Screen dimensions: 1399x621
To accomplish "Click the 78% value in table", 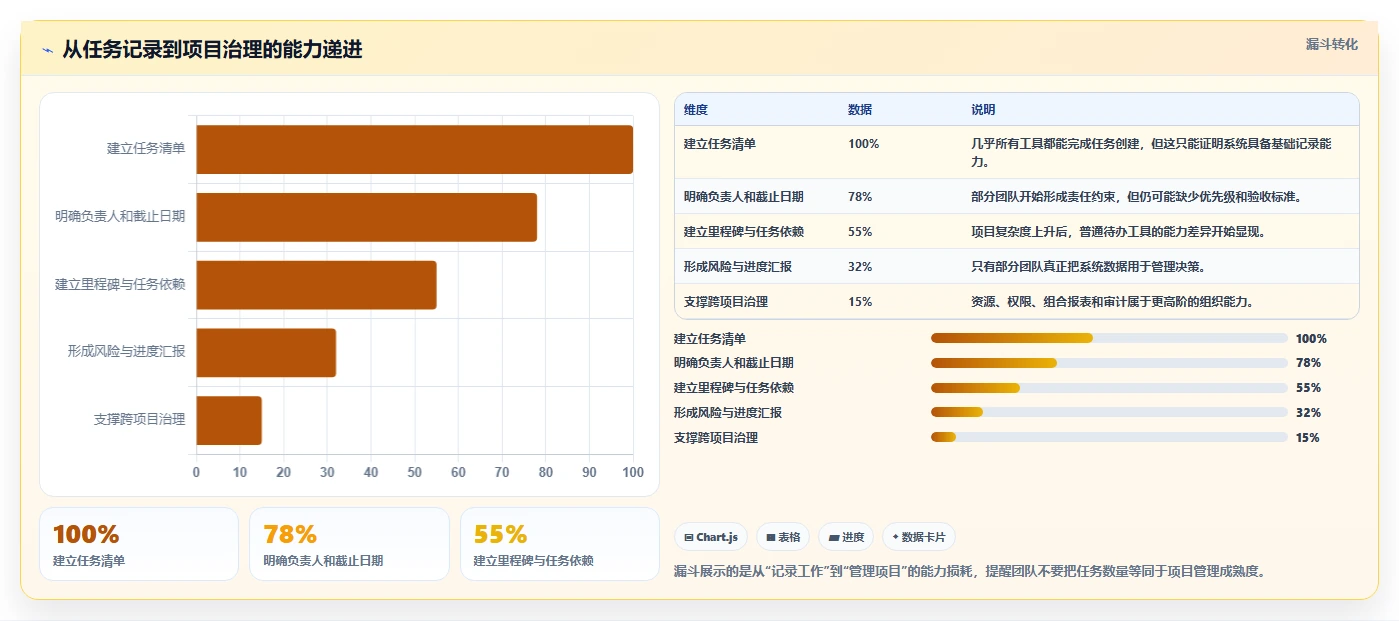I will [860, 197].
